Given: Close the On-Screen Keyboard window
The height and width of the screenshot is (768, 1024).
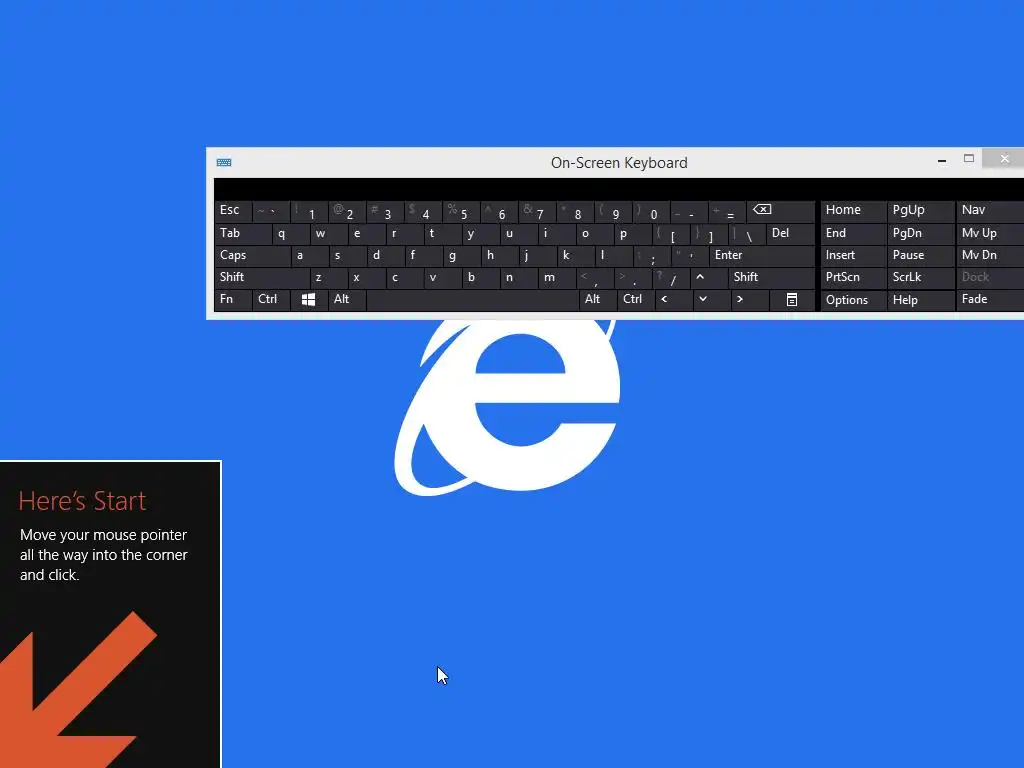Looking at the screenshot, I should [x=1004, y=159].
